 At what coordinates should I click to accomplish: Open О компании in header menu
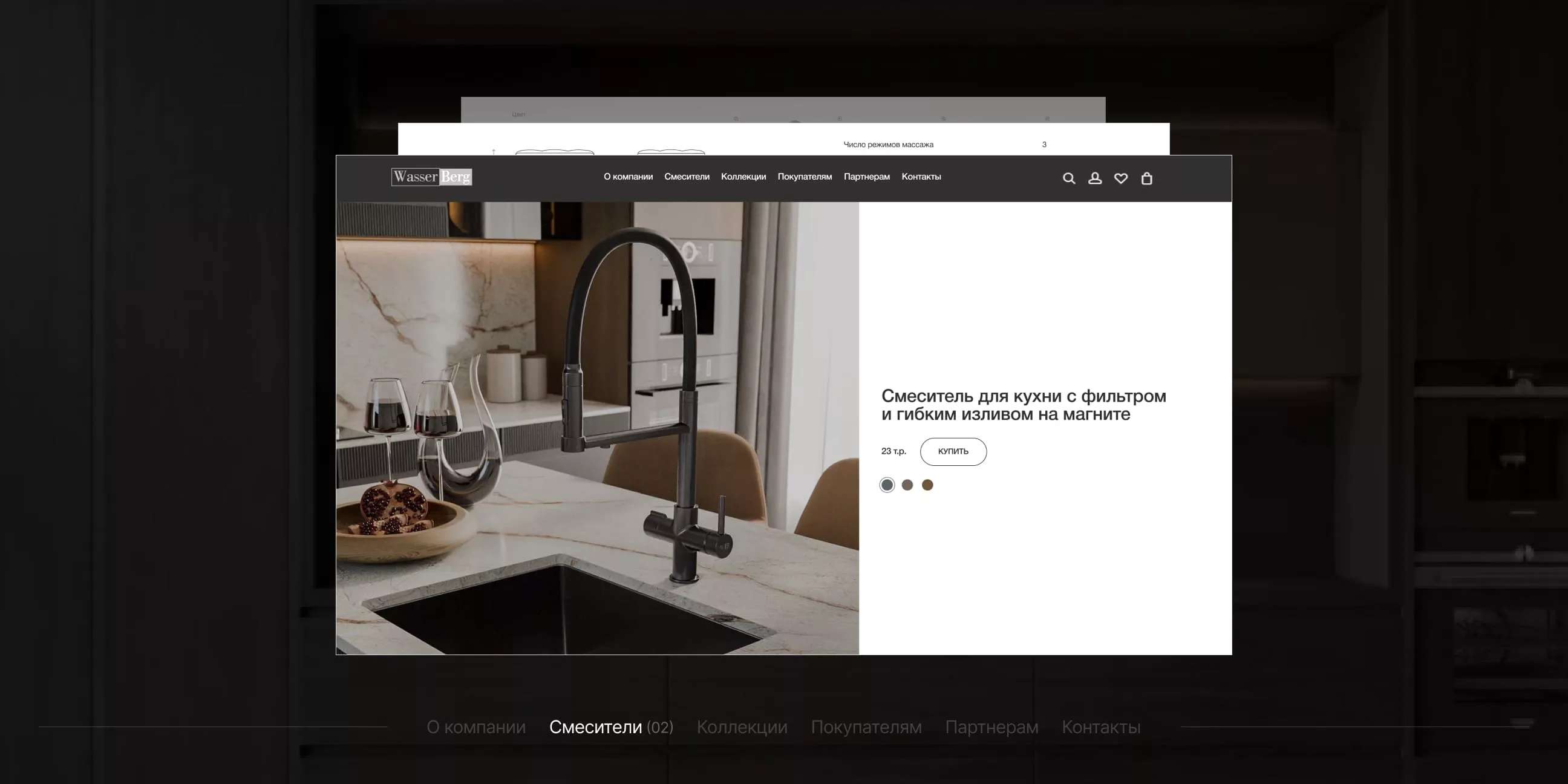628,177
